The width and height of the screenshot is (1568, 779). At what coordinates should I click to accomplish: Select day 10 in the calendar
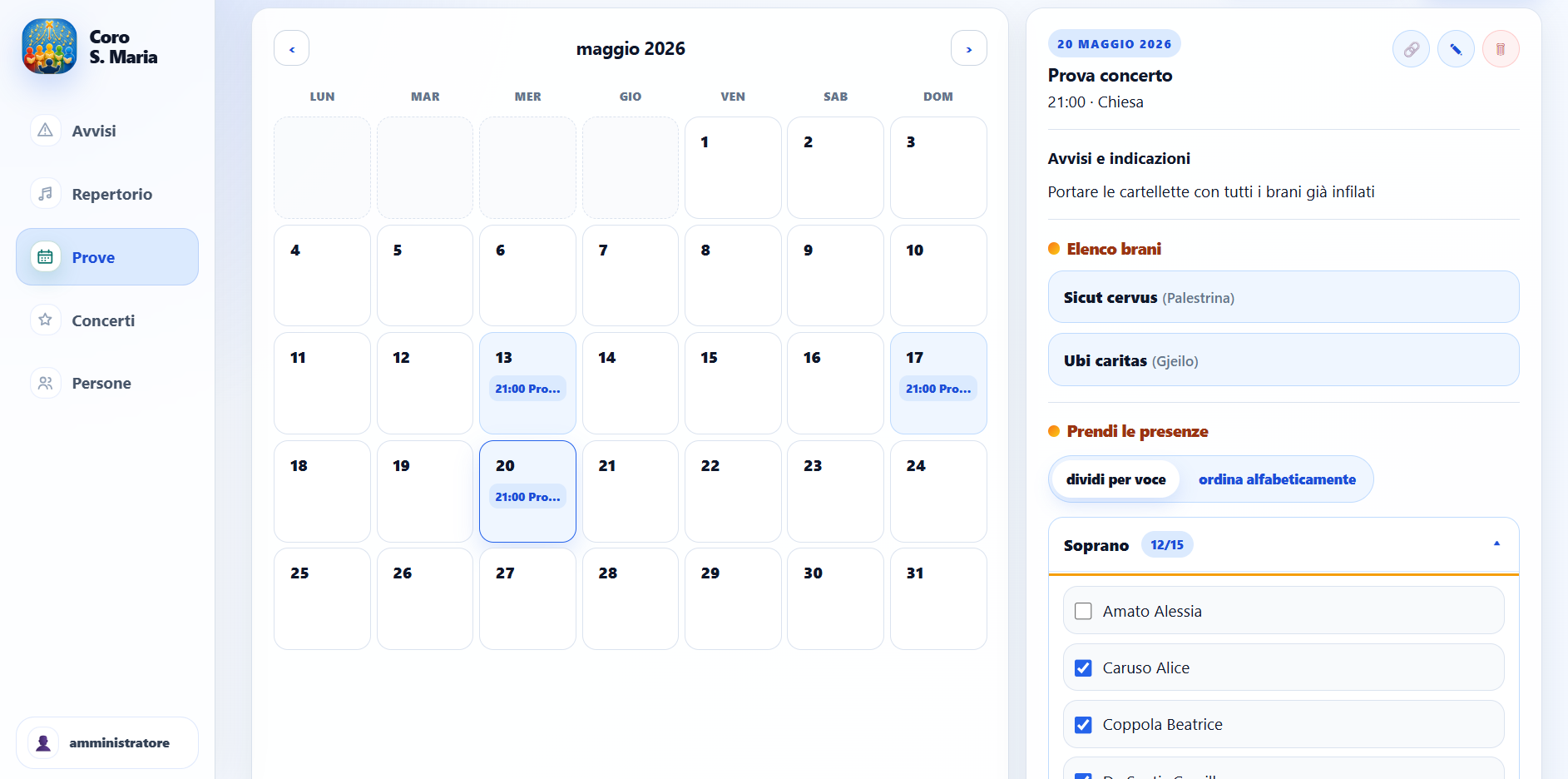pos(938,275)
